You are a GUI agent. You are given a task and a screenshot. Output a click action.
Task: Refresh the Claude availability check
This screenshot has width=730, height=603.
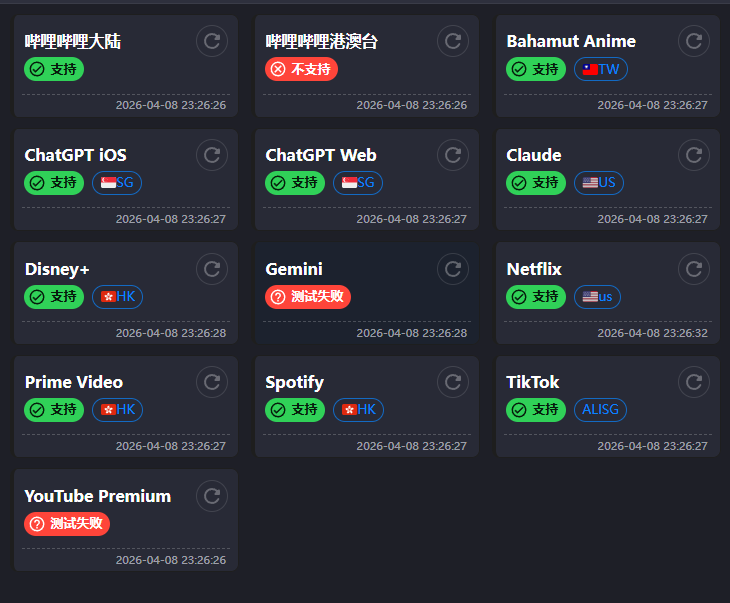coord(693,155)
